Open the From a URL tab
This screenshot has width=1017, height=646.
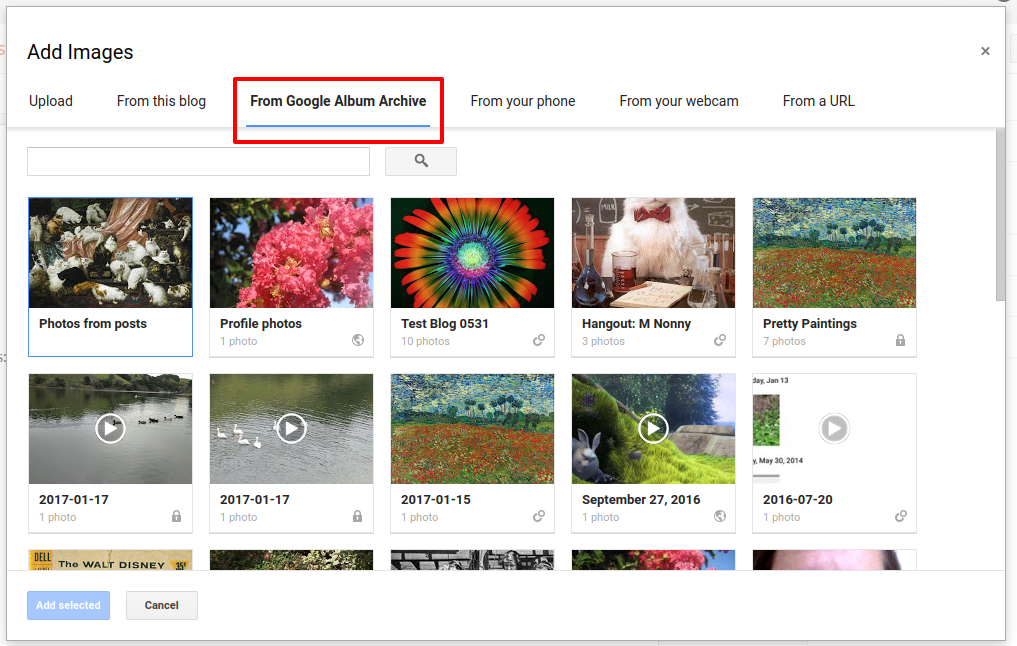pyautogui.click(x=818, y=101)
